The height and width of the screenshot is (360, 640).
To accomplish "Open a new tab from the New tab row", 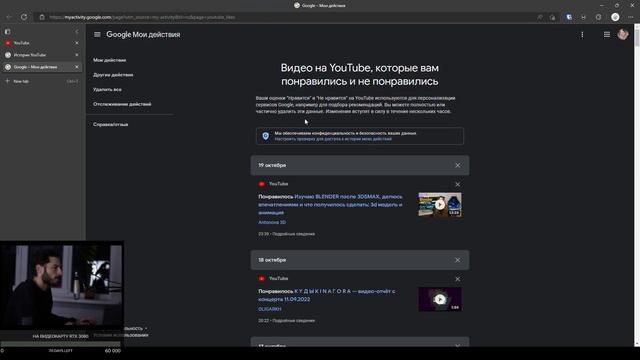I will click(x=41, y=81).
